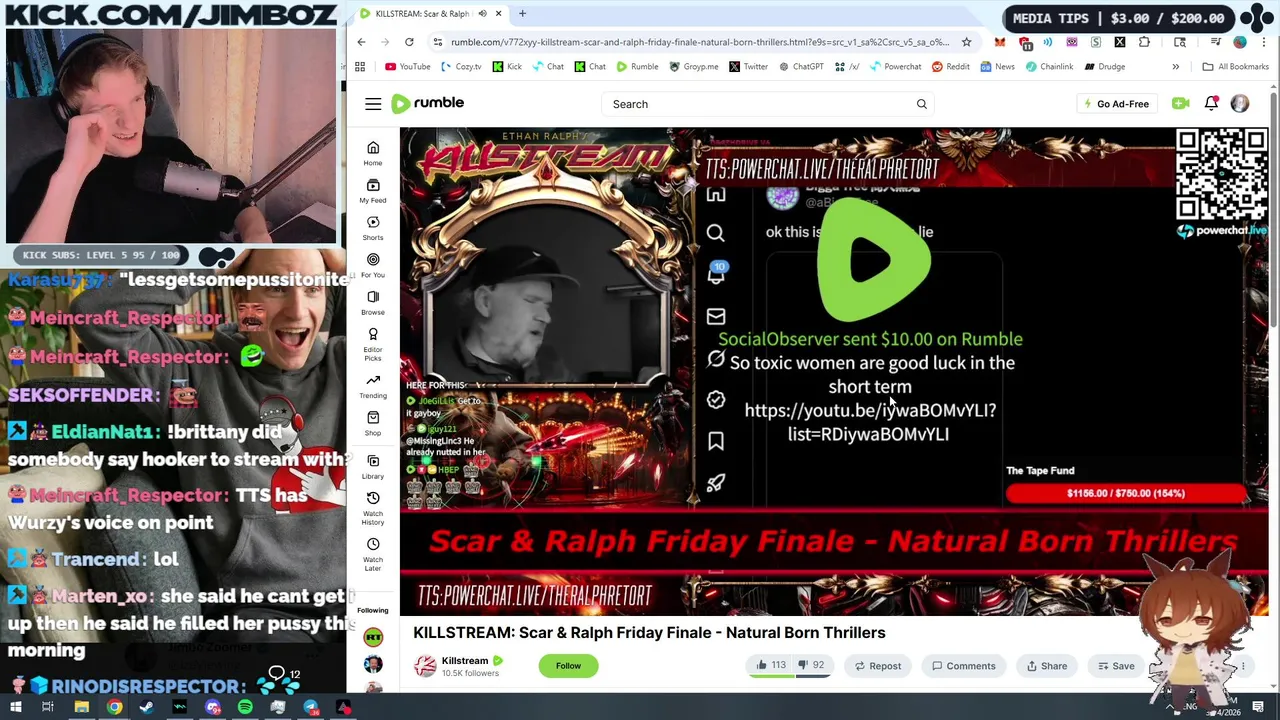Open the Rumble hamburger menu
Image resolution: width=1280 pixels, height=720 pixels.
[373, 104]
